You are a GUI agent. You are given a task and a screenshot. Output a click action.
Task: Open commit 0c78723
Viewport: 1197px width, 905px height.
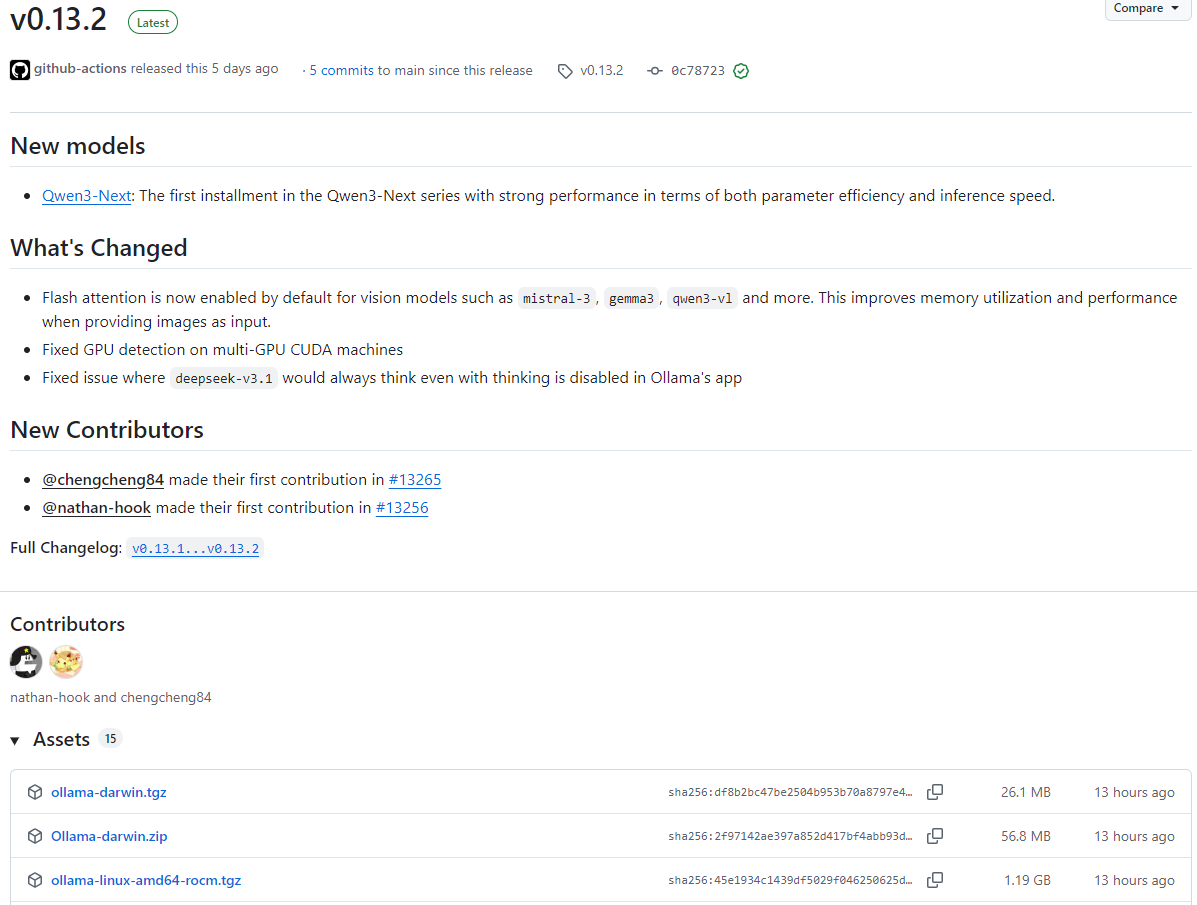(x=698, y=71)
